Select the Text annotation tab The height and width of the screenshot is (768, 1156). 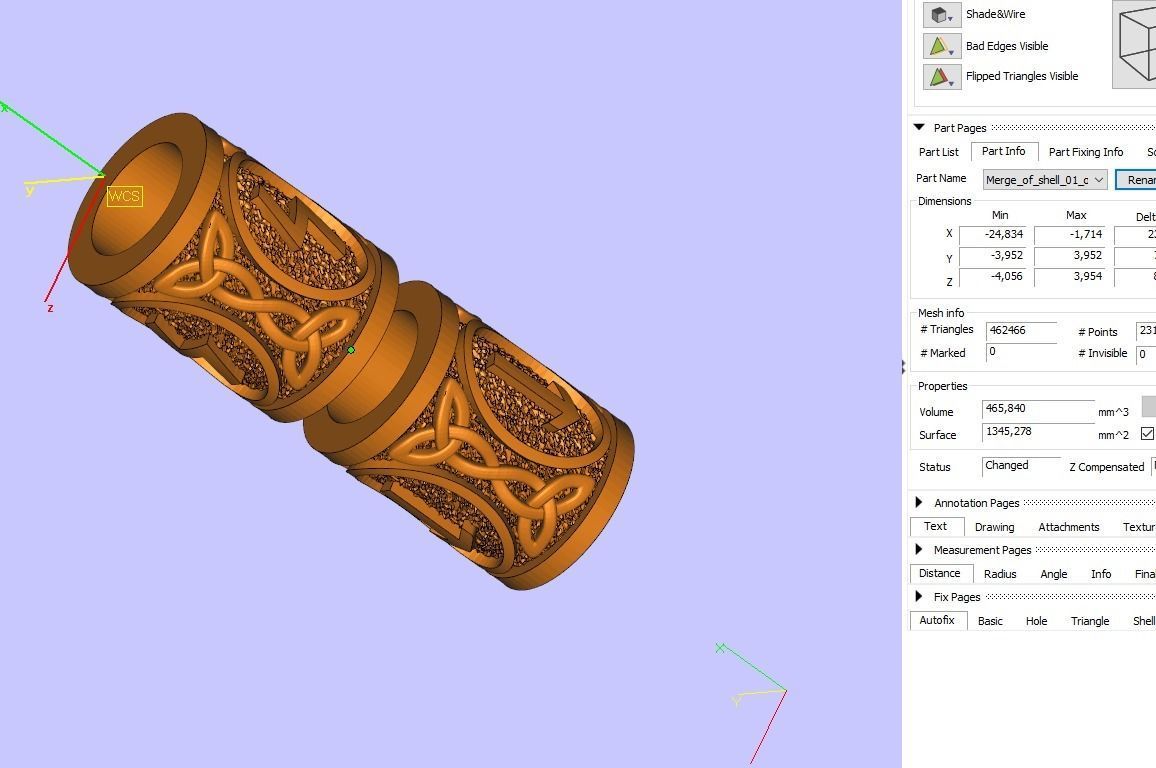(x=936, y=526)
